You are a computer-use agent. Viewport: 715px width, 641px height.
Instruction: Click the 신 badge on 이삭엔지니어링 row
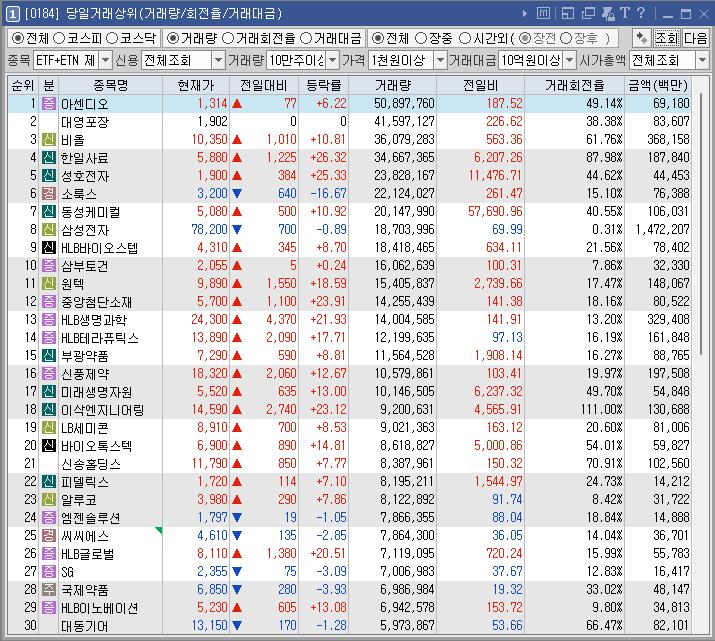[49, 409]
